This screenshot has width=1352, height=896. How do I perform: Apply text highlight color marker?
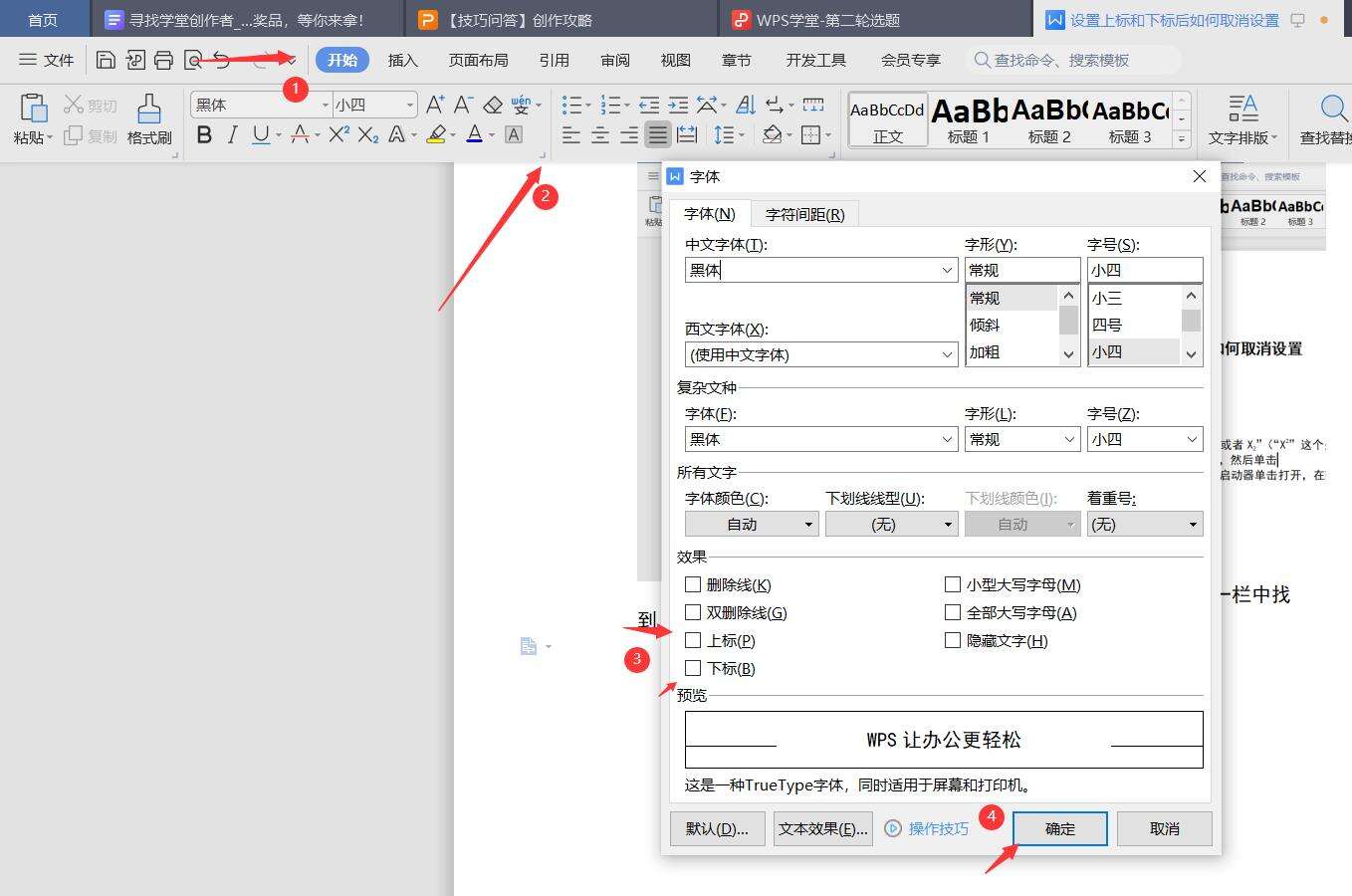[x=436, y=134]
